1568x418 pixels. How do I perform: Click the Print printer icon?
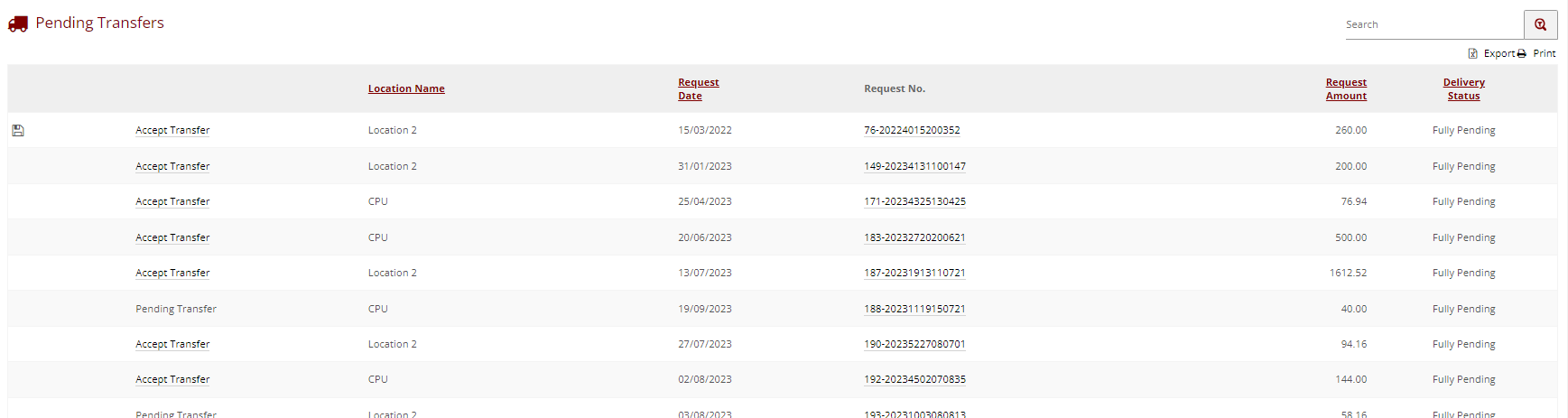[1522, 53]
